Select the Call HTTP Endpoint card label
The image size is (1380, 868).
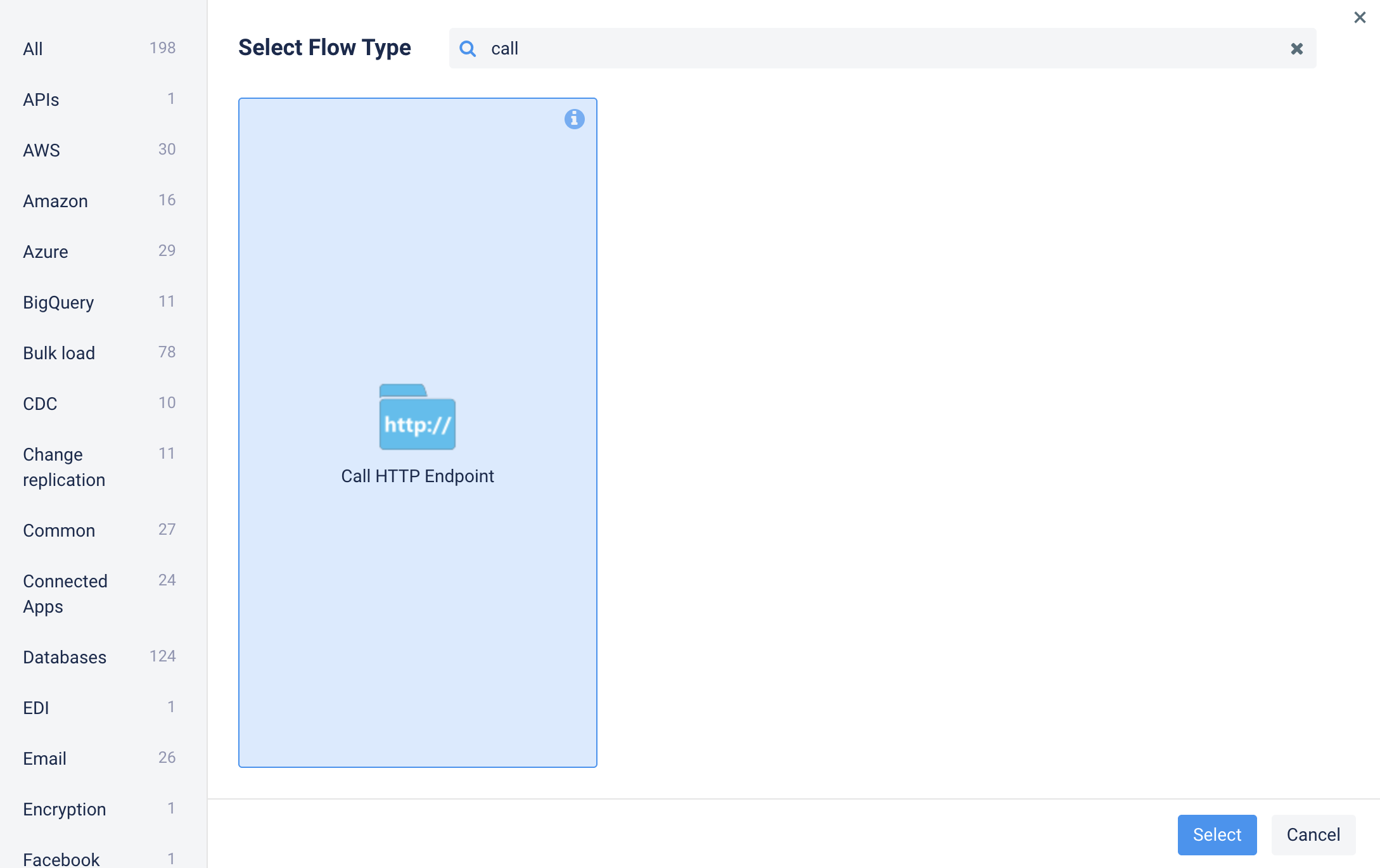pyautogui.click(x=417, y=476)
